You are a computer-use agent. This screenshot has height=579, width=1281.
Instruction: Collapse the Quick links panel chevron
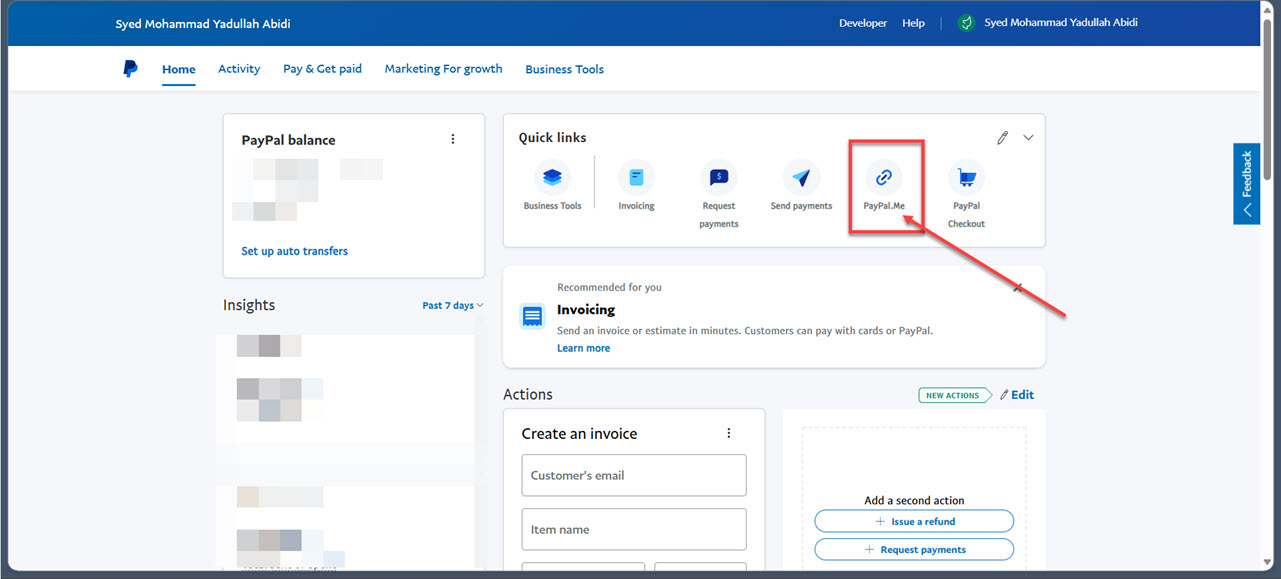tap(1028, 138)
